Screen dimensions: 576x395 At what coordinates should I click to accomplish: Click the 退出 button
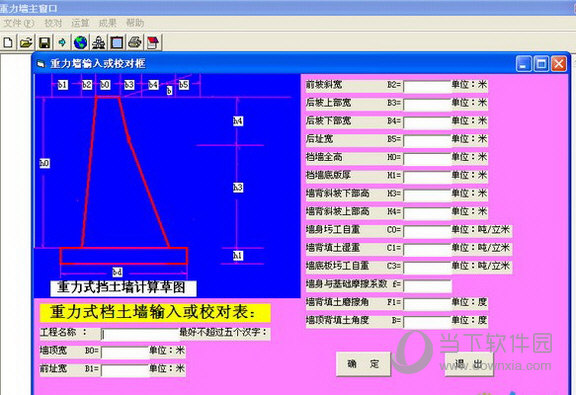468,364
